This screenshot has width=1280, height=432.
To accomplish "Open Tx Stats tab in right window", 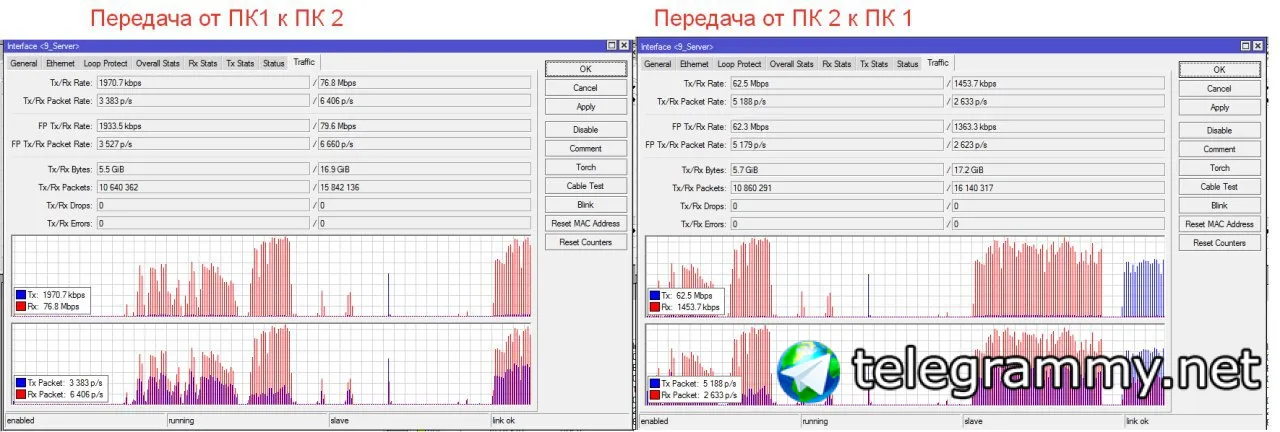I will 874,64.
